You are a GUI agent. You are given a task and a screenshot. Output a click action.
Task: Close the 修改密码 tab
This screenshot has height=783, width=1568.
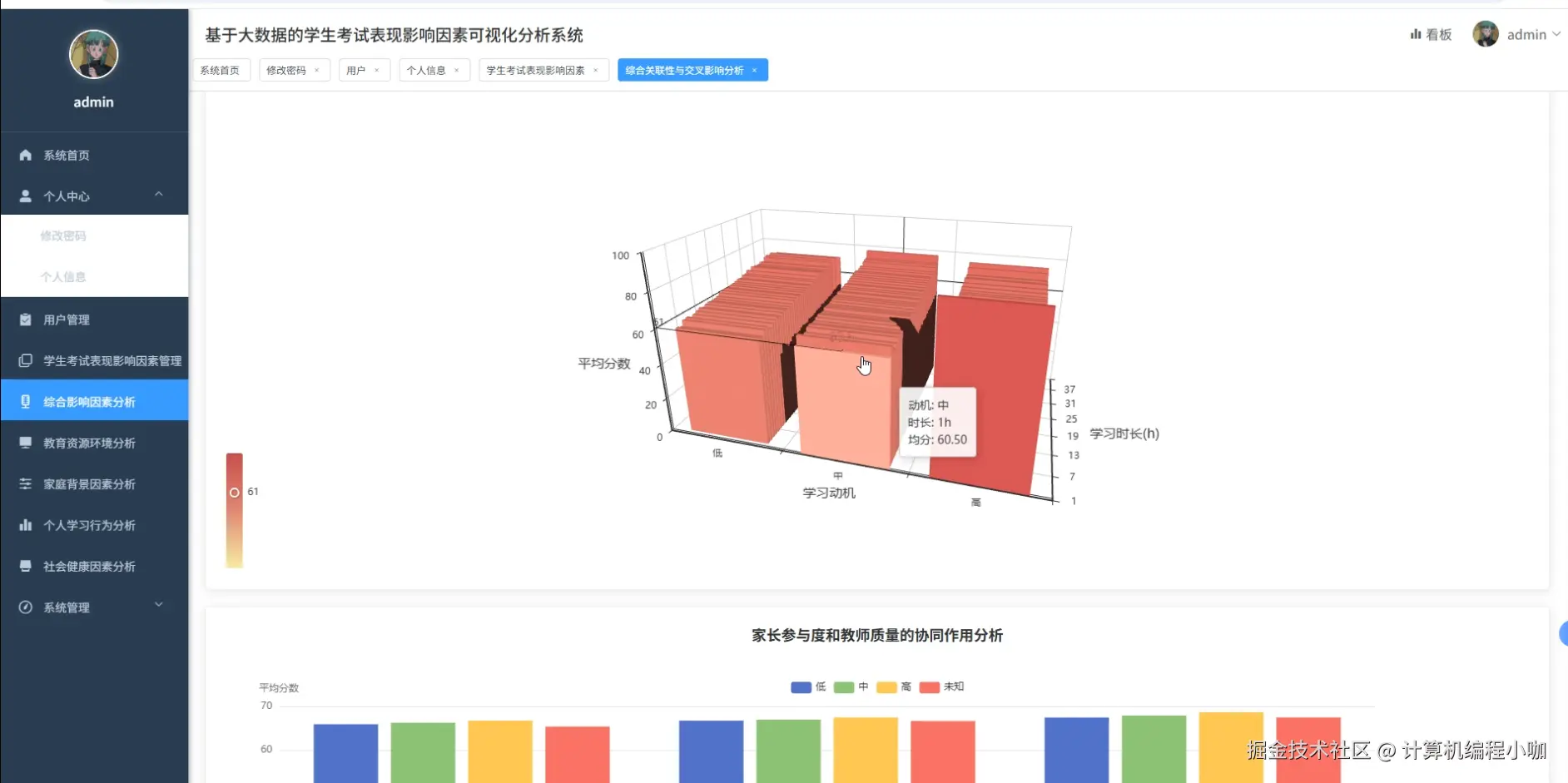(x=317, y=71)
